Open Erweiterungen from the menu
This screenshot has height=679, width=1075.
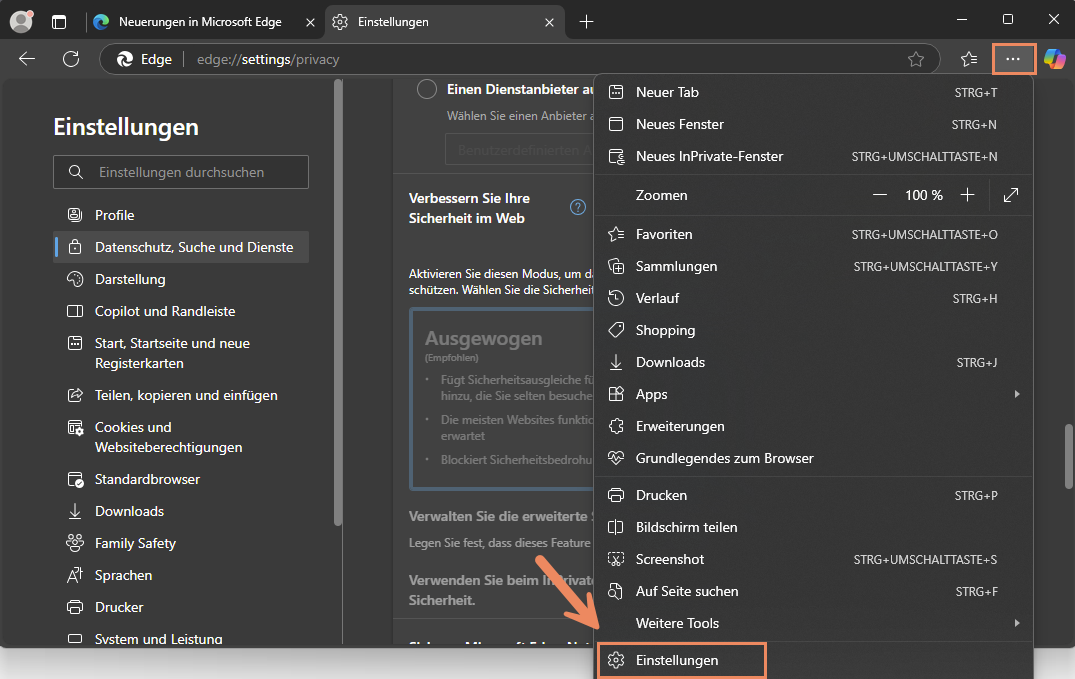coord(813,427)
